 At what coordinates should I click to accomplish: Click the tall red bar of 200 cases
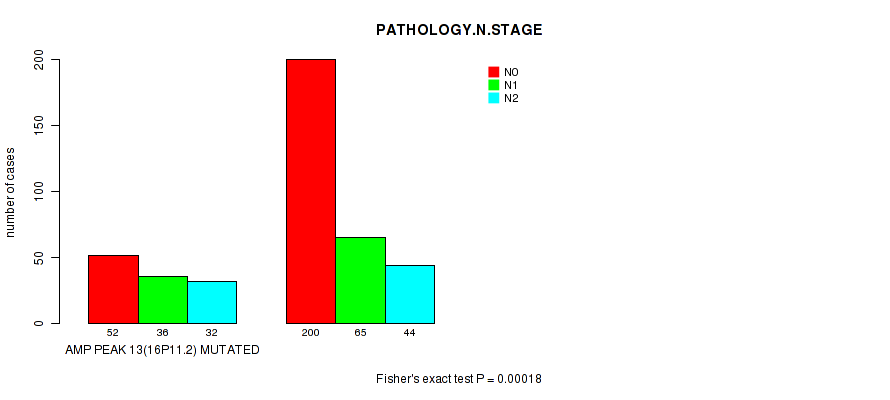[311, 191]
